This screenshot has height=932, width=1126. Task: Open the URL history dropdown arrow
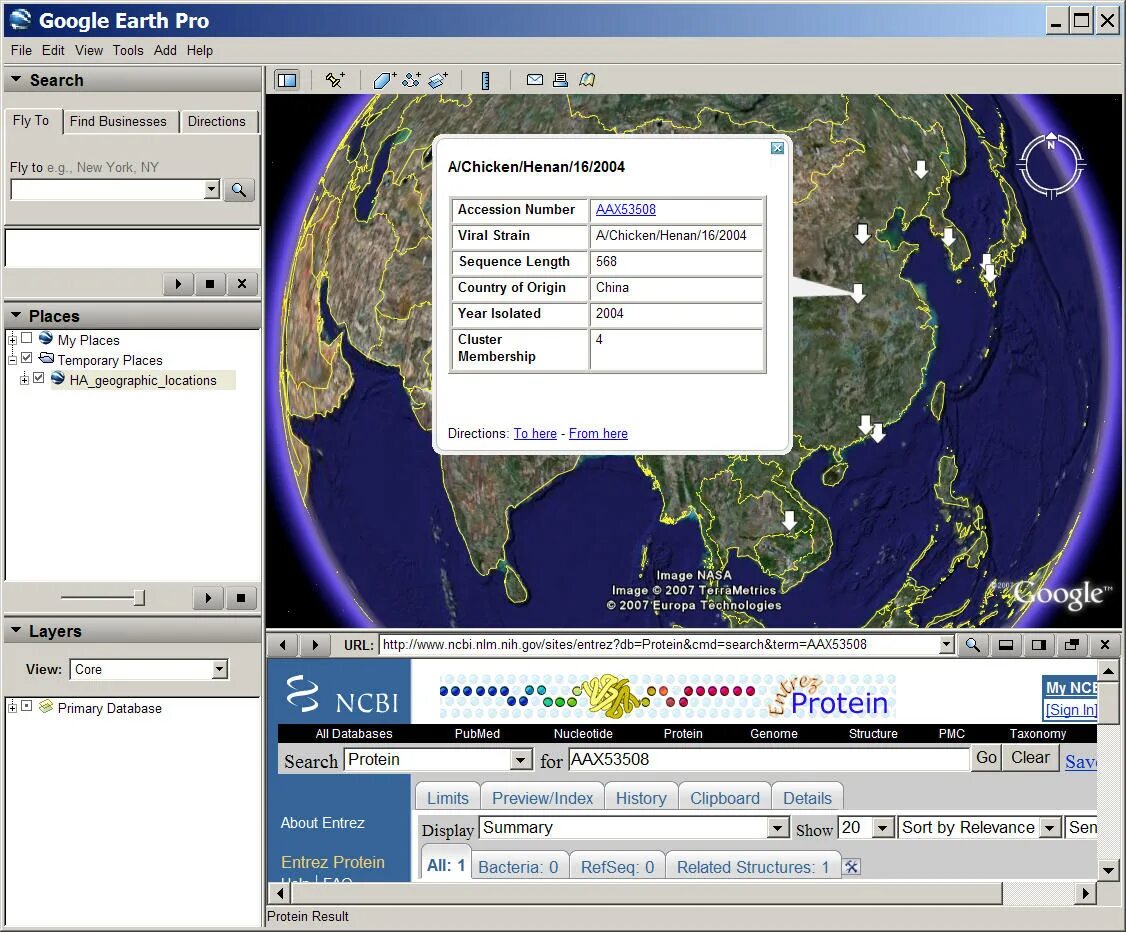click(x=946, y=645)
